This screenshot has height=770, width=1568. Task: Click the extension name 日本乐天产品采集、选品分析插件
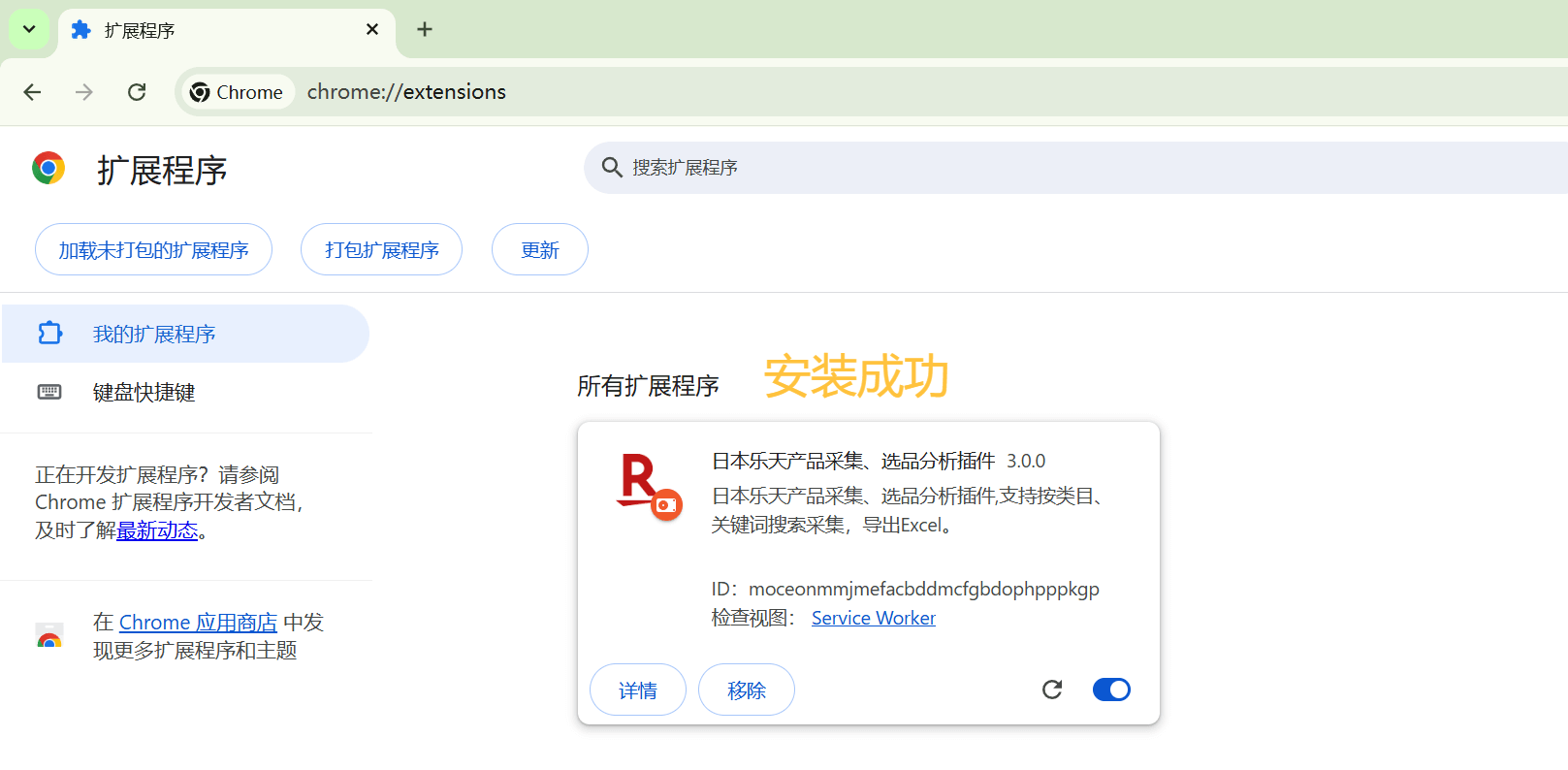(x=853, y=461)
